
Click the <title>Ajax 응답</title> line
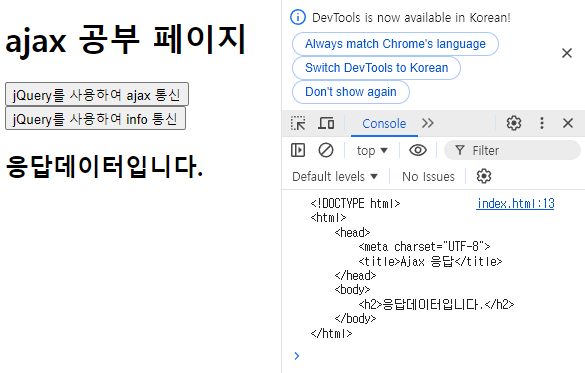click(x=430, y=261)
